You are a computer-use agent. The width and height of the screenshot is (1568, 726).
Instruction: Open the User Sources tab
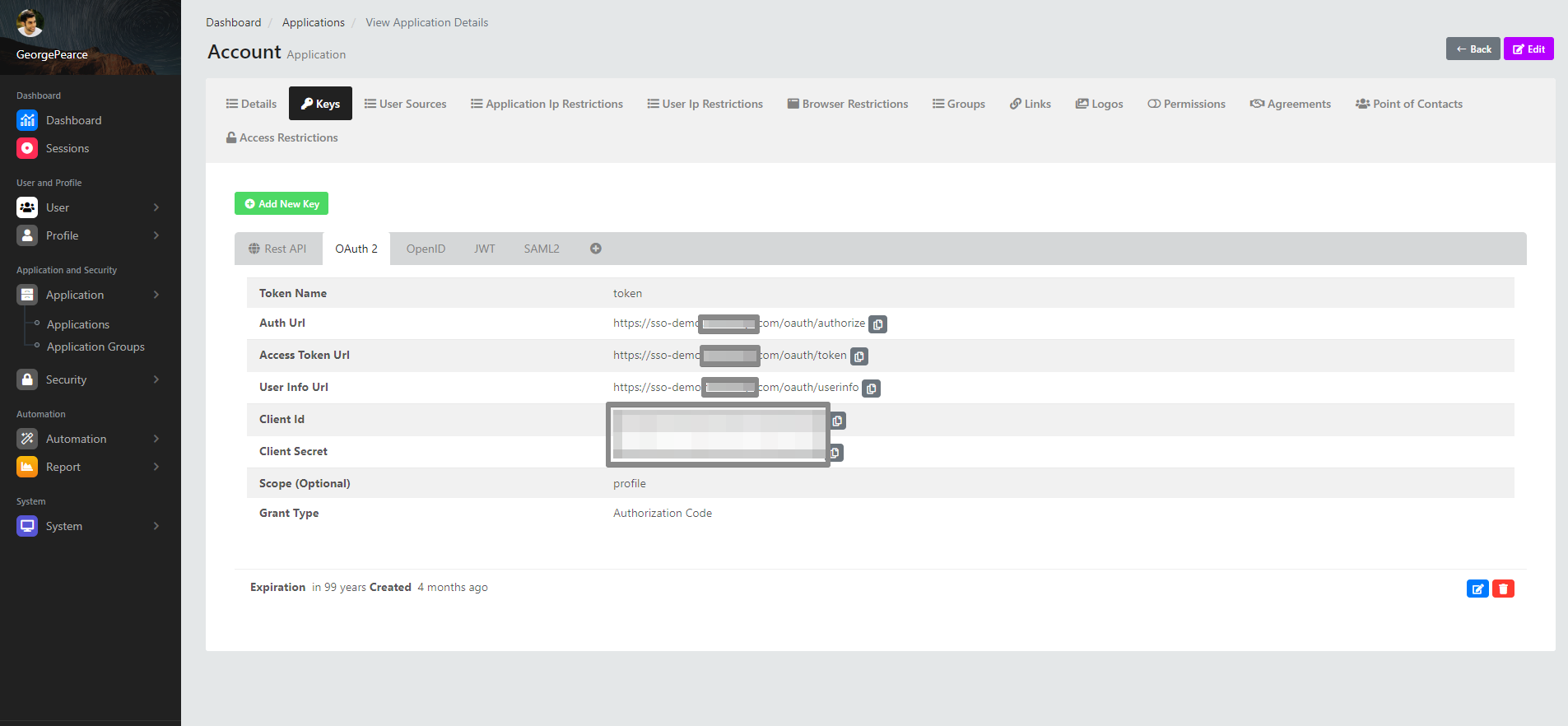tap(406, 104)
